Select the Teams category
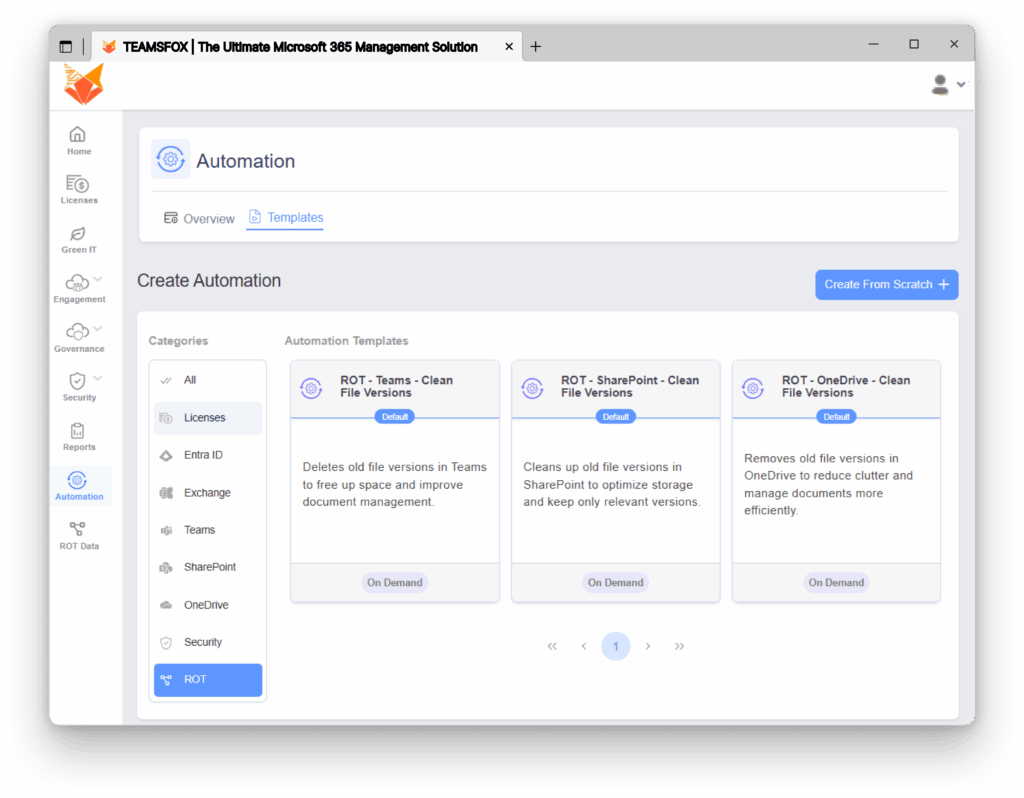Image resolution: width=1024 pixels, height=798 pixels. (208, 530)
